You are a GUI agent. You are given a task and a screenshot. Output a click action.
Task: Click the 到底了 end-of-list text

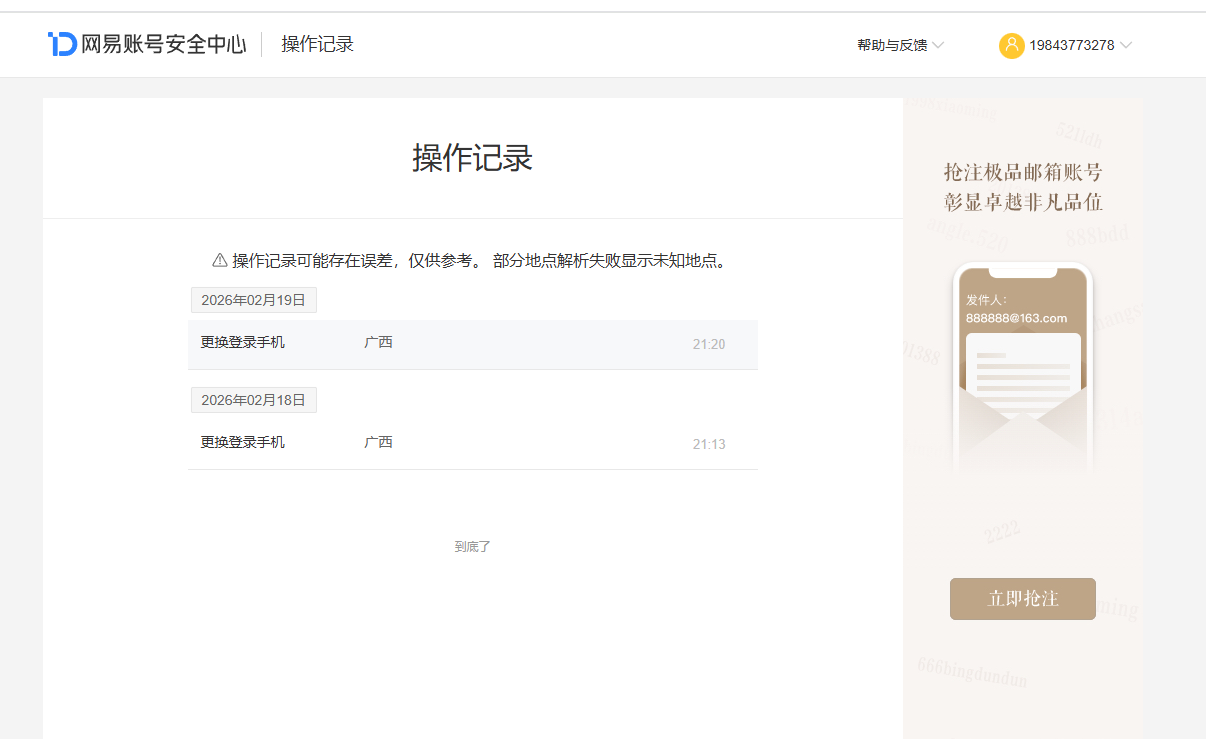(473, 547)
